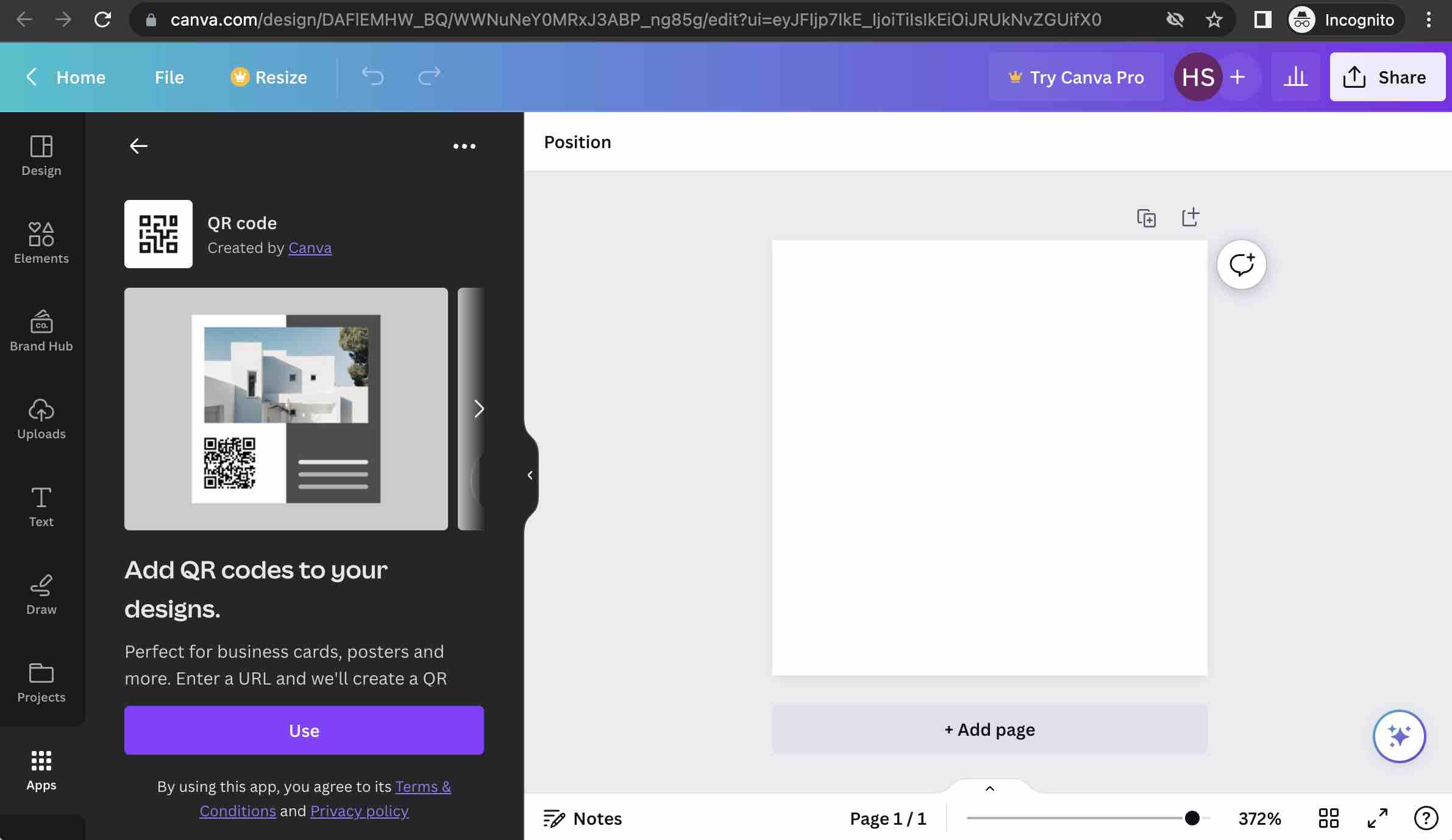Open the Notes panel
Viewport: 1452px width, 840px height.
pyautogui.click(x=582, y=818)
